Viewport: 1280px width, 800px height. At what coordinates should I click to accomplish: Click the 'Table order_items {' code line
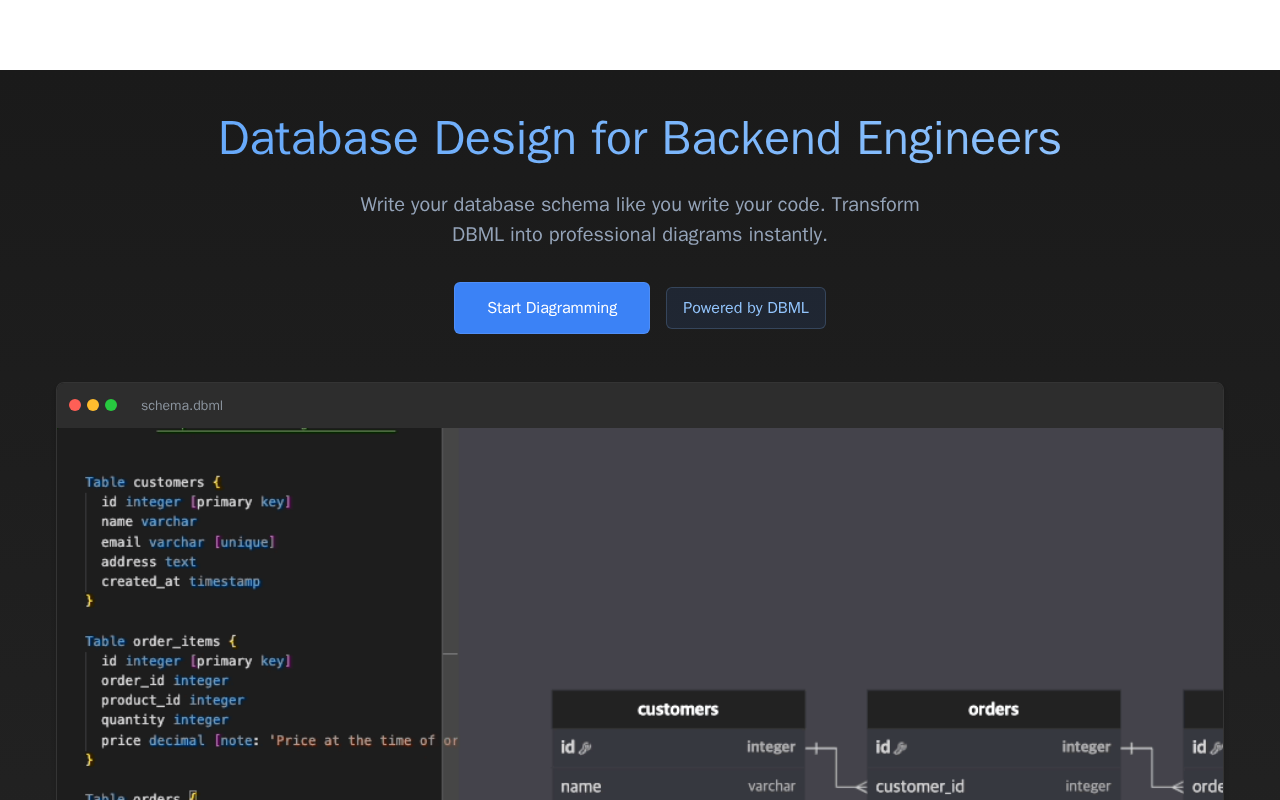coord(160,641)
